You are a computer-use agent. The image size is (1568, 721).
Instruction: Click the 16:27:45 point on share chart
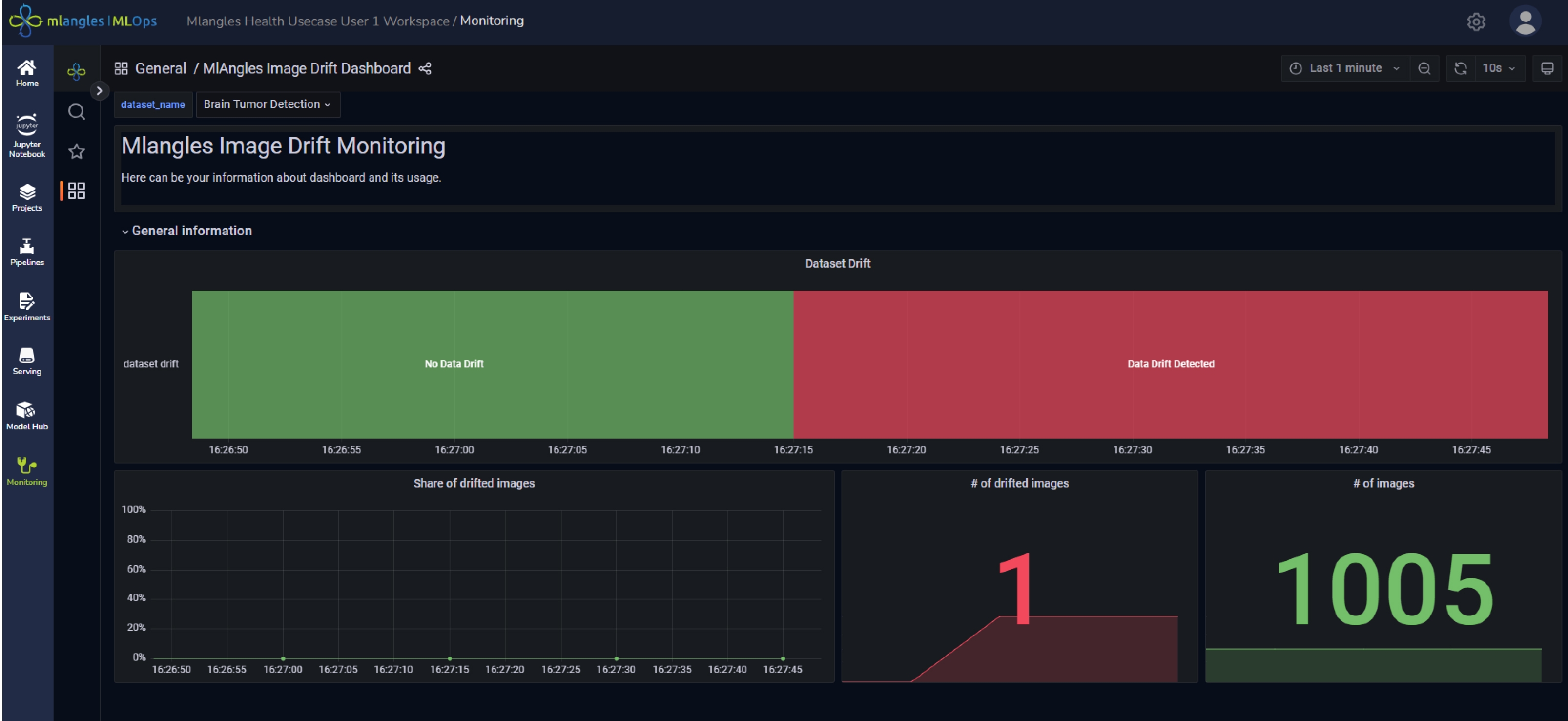coord(783,658)
